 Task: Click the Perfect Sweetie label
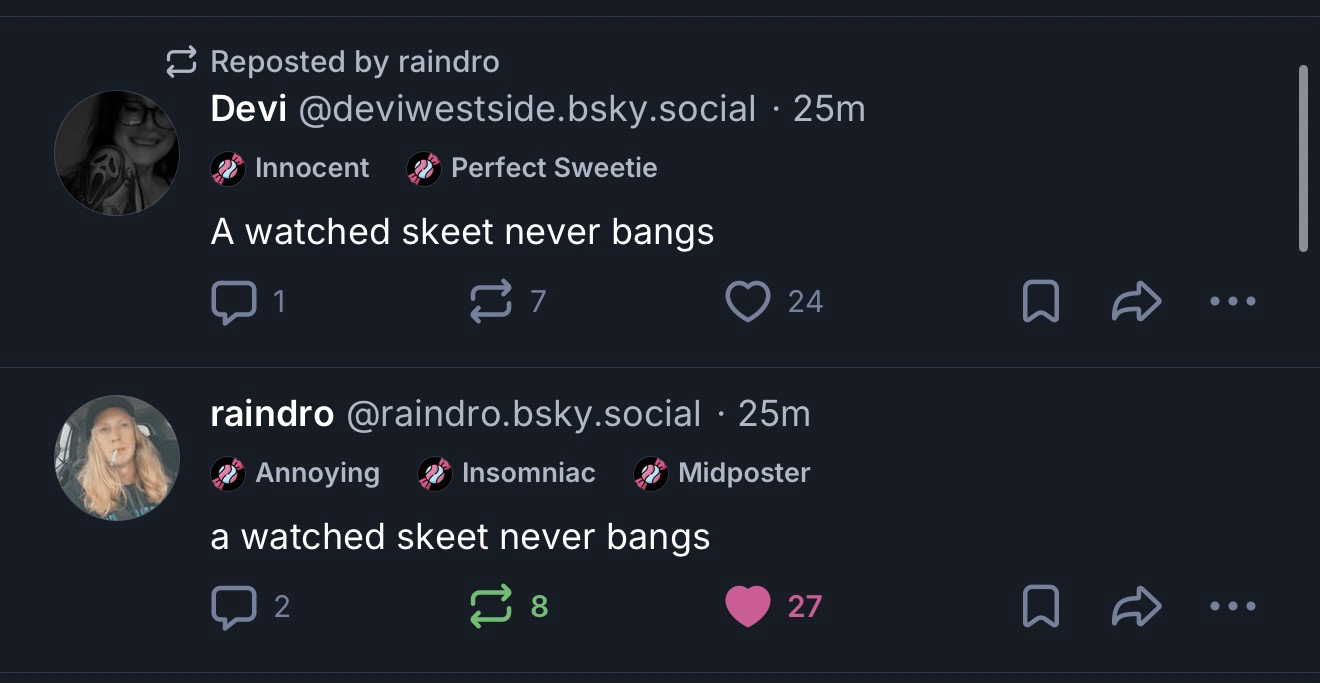(533, 168)
